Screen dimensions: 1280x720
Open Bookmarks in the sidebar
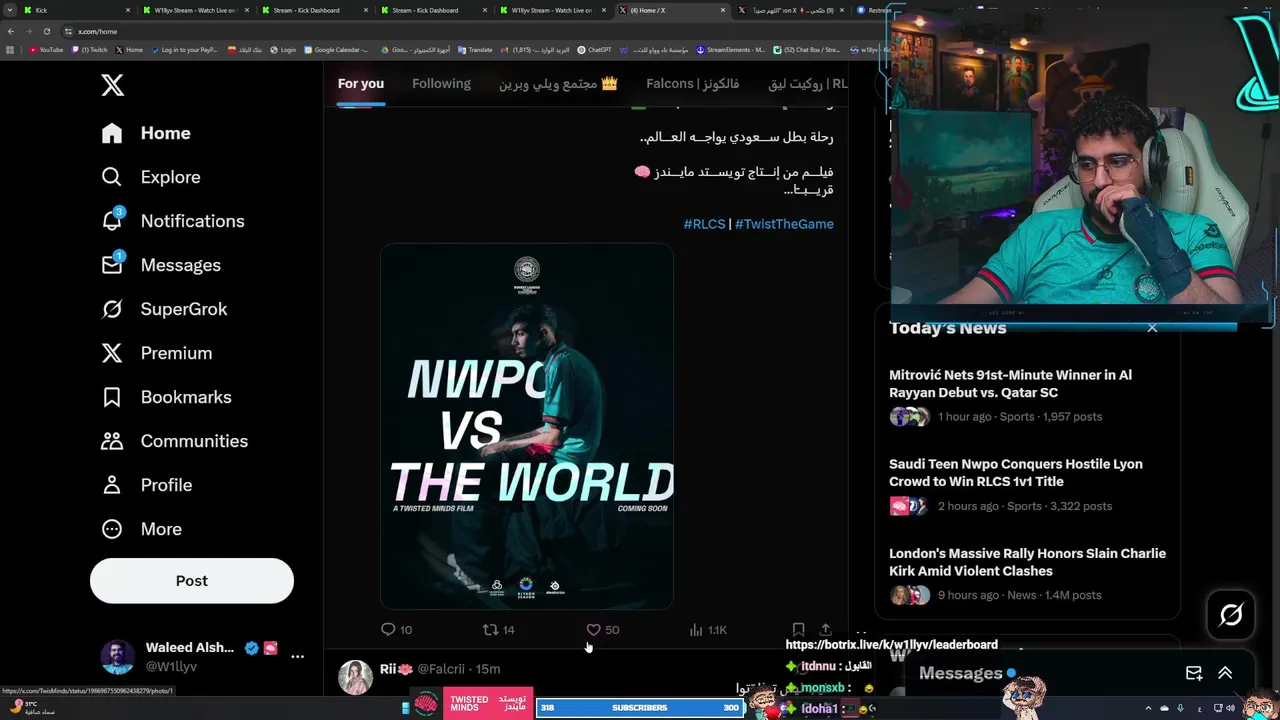pos(166,397)
